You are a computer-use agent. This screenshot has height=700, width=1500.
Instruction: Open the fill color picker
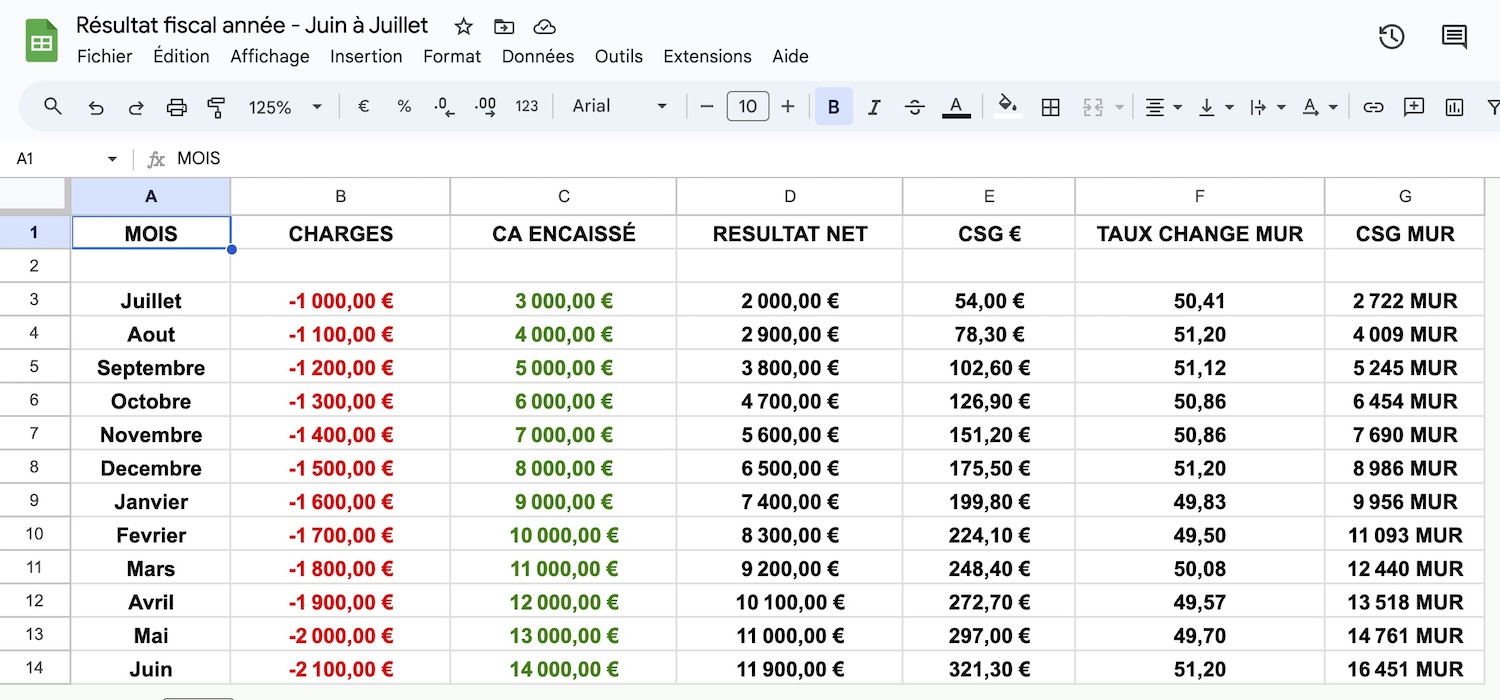[1007, 106]
